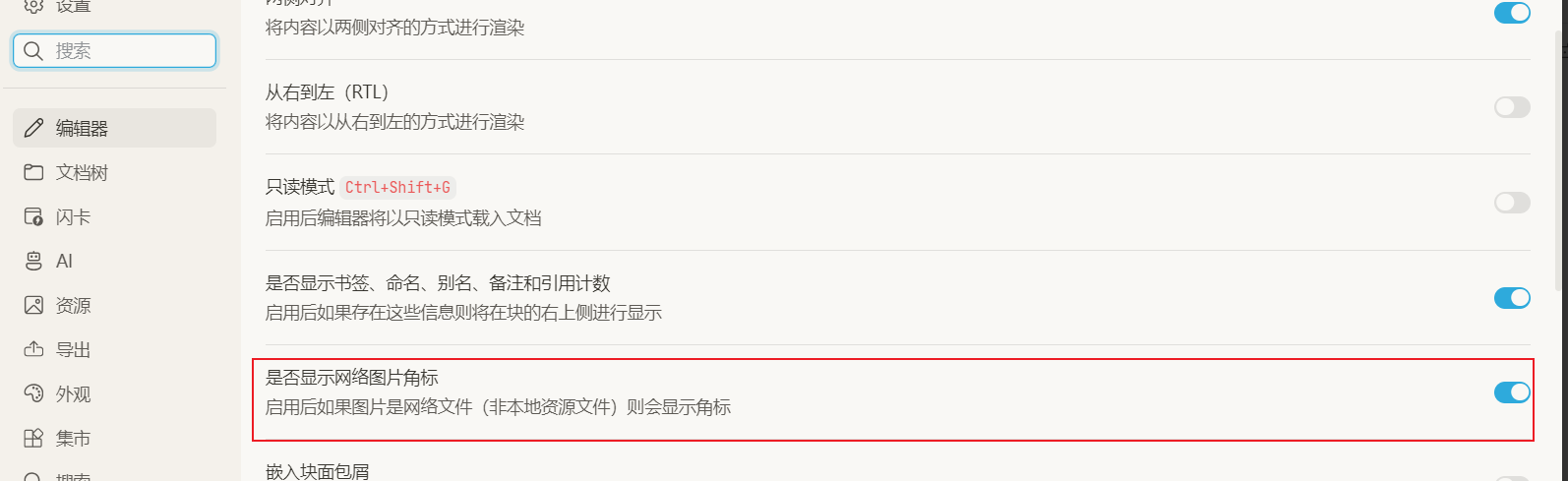Disable the 是否显示书签、命名、别名 toggle
This screenshot has height=481, width=1568.
[1512, 298]
